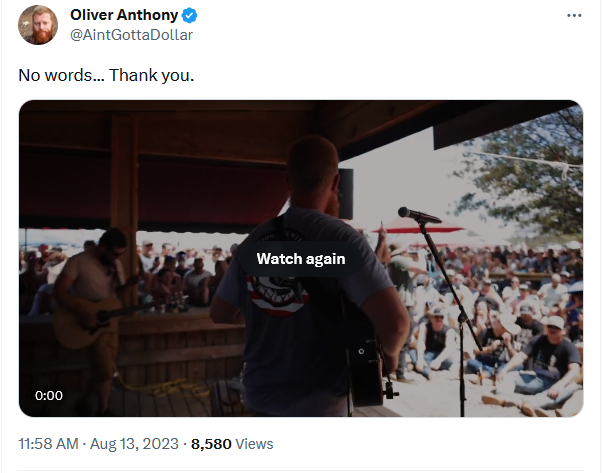
Task: Click the blue verified checkmark badge
Action: (189, 15)
